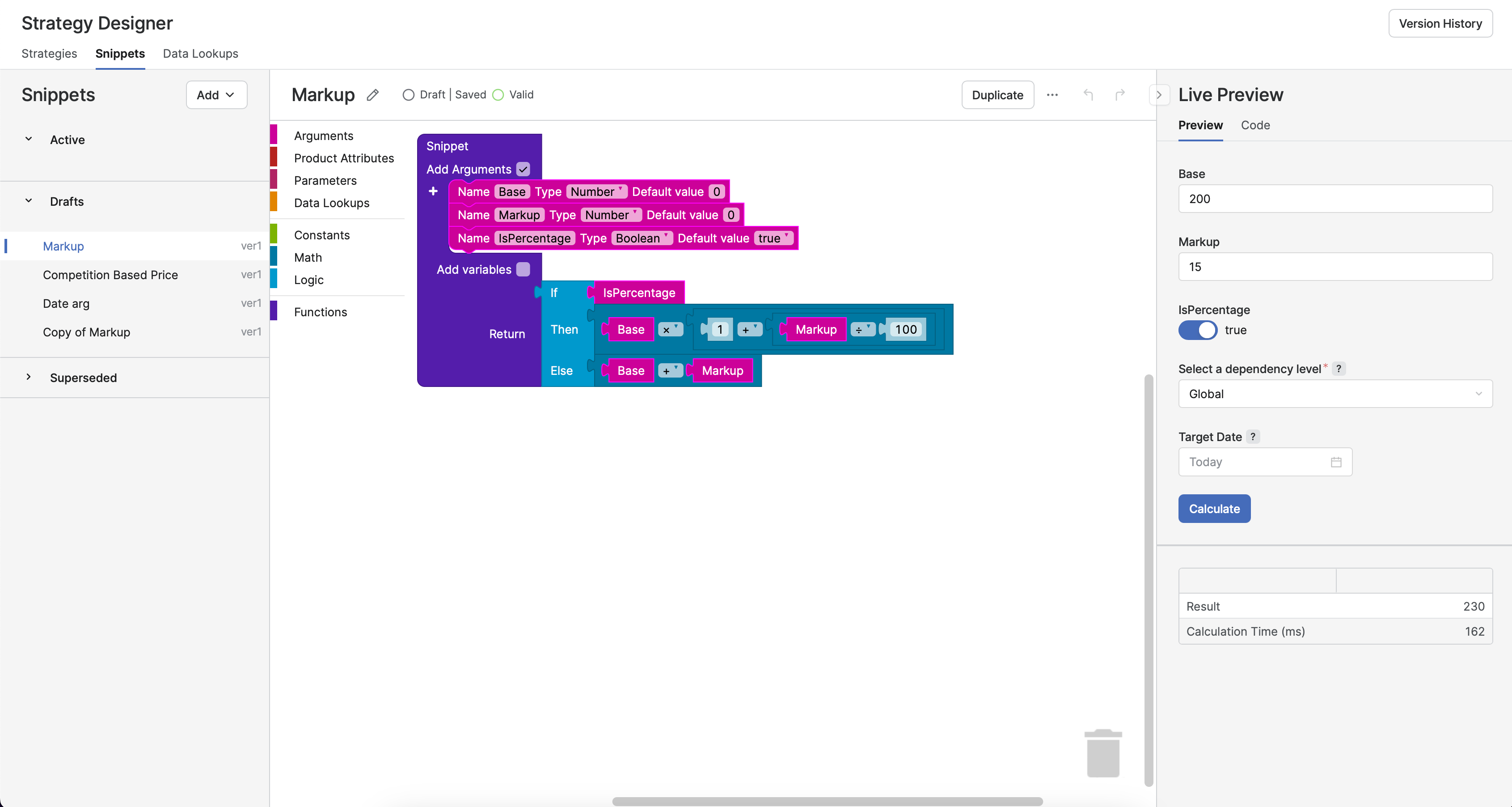Check the Add variables checkbox
This screenshot has width=1512, height=807.
[x=523, y=270]
